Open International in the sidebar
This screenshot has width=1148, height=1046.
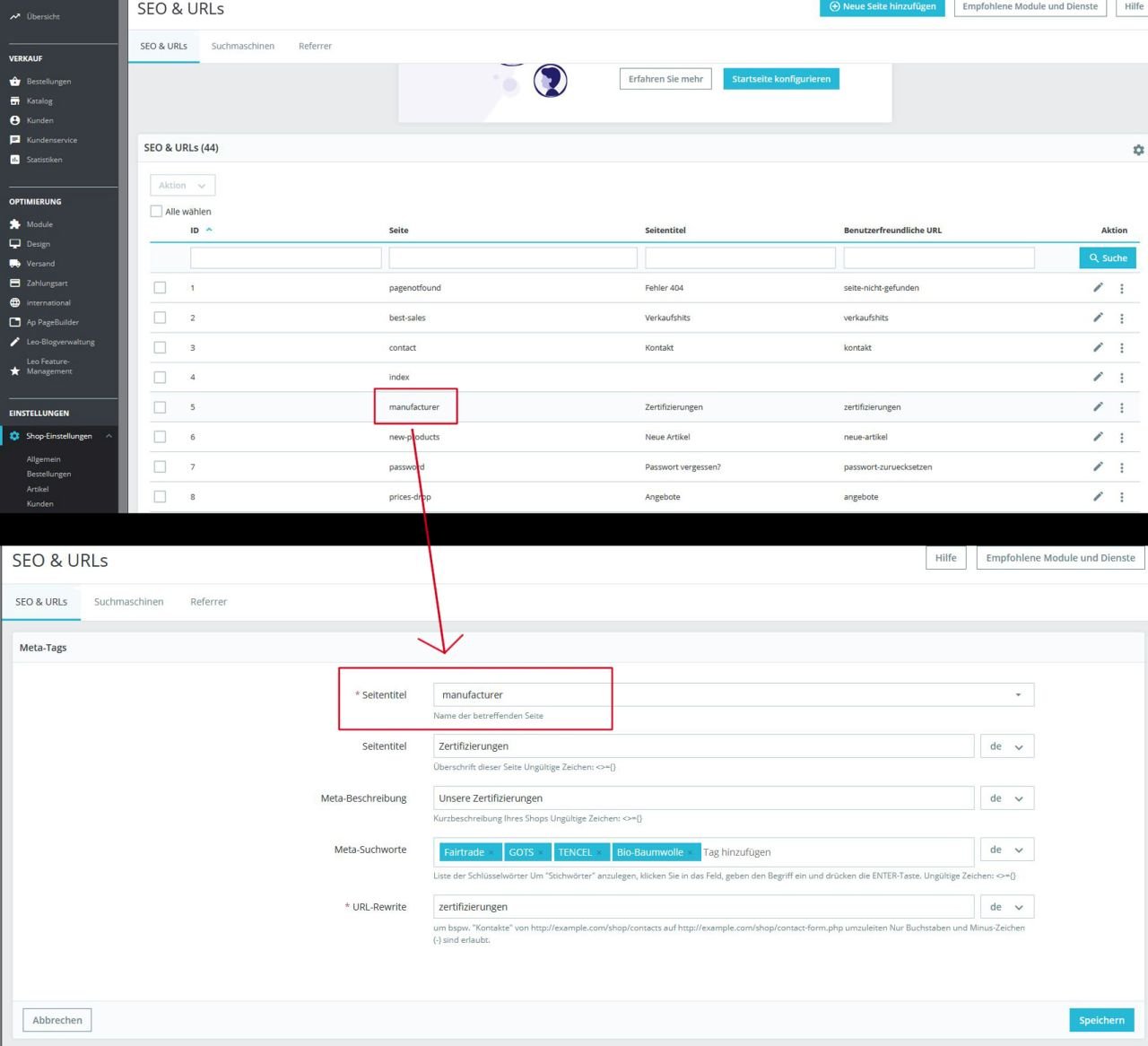coord(48,303)
